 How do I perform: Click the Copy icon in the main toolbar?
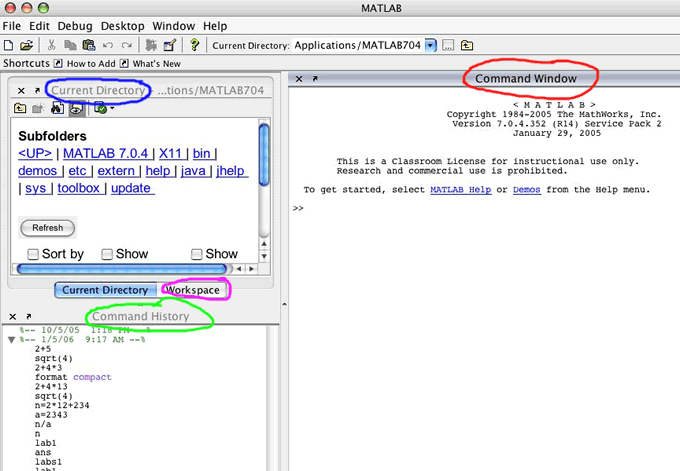(x=70, y=45)
